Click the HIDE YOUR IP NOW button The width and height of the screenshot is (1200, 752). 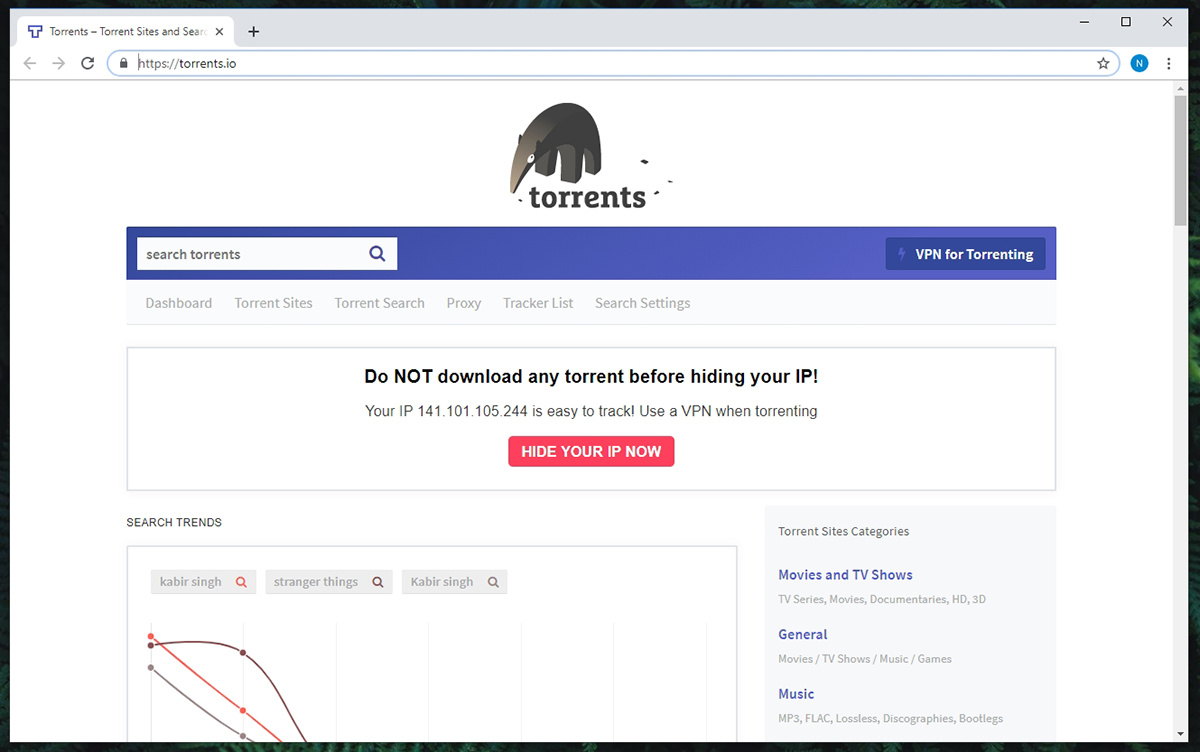(x=591, y=451)
